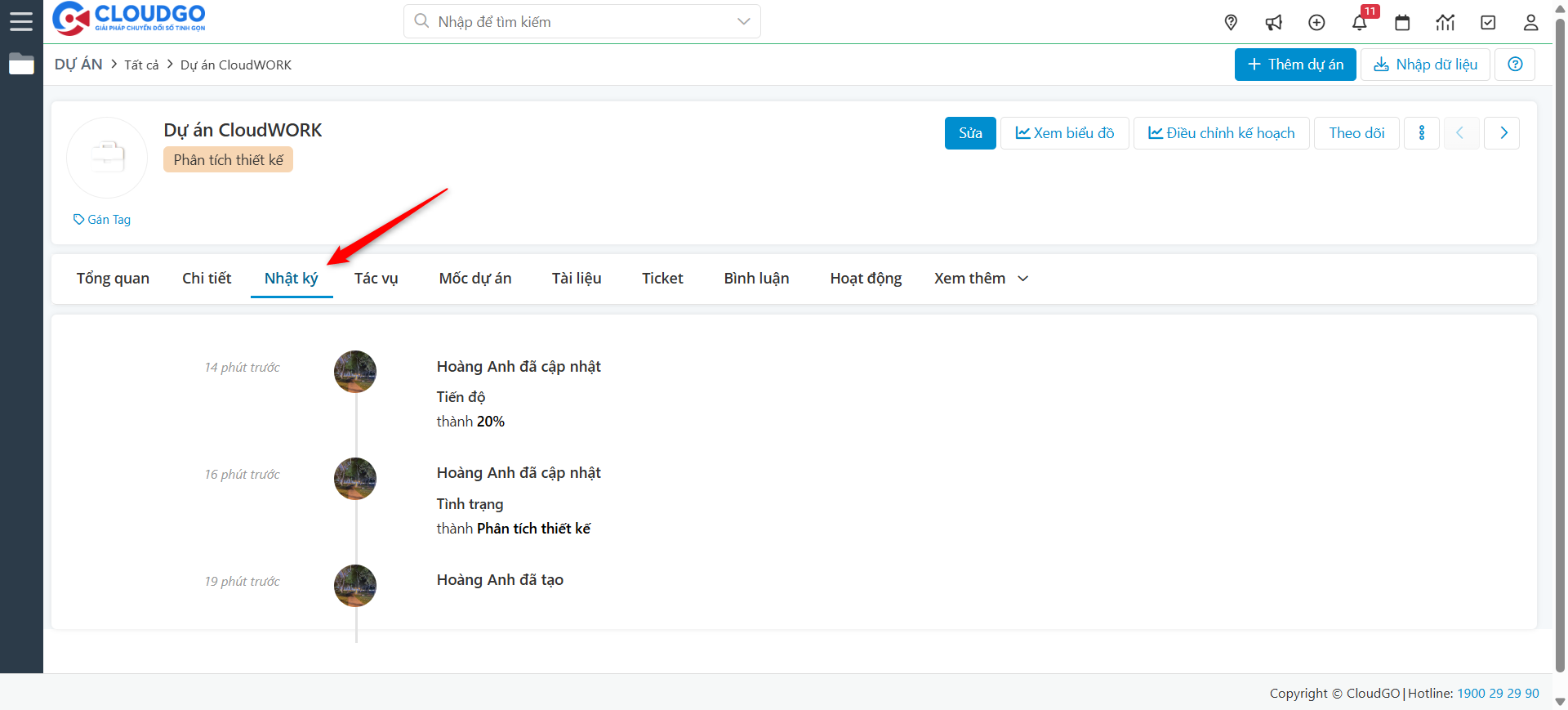Click the '19 phút trước' timestamp

click(x=242, y=582)
